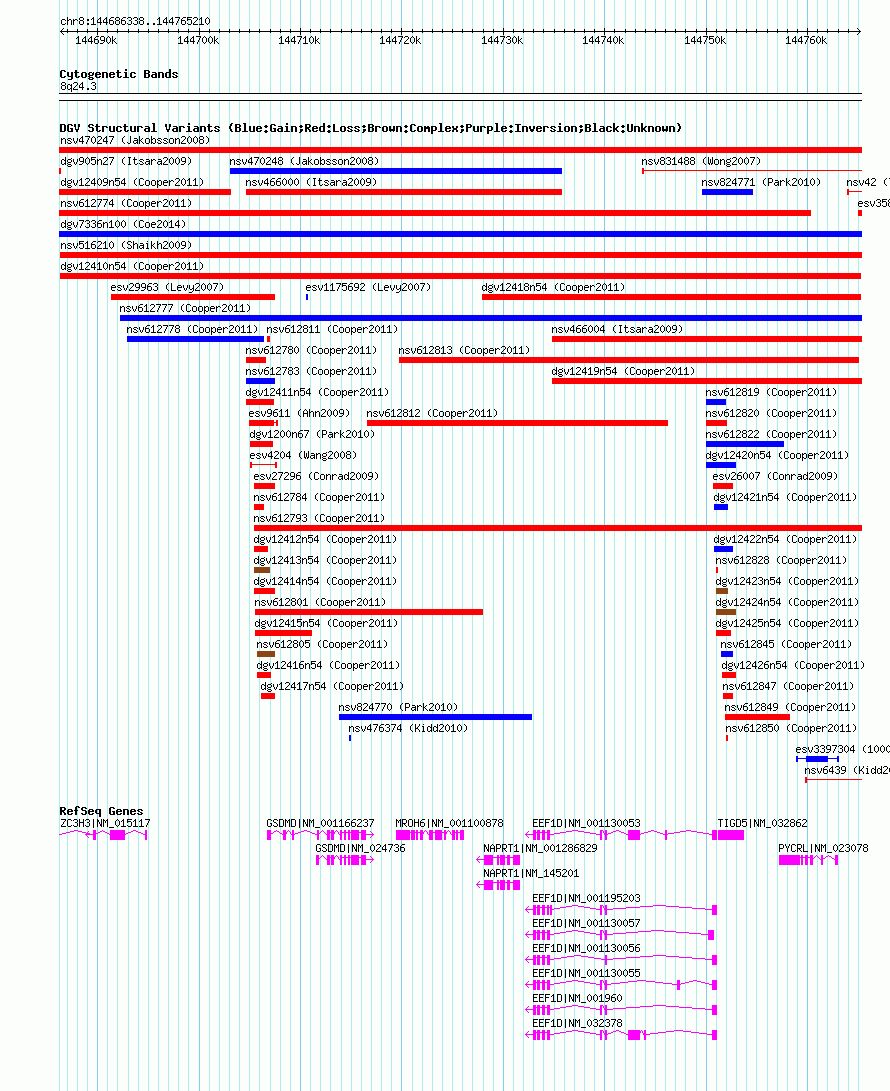Select EEF1D|NM_032378 transcript label

[577, 1023]
